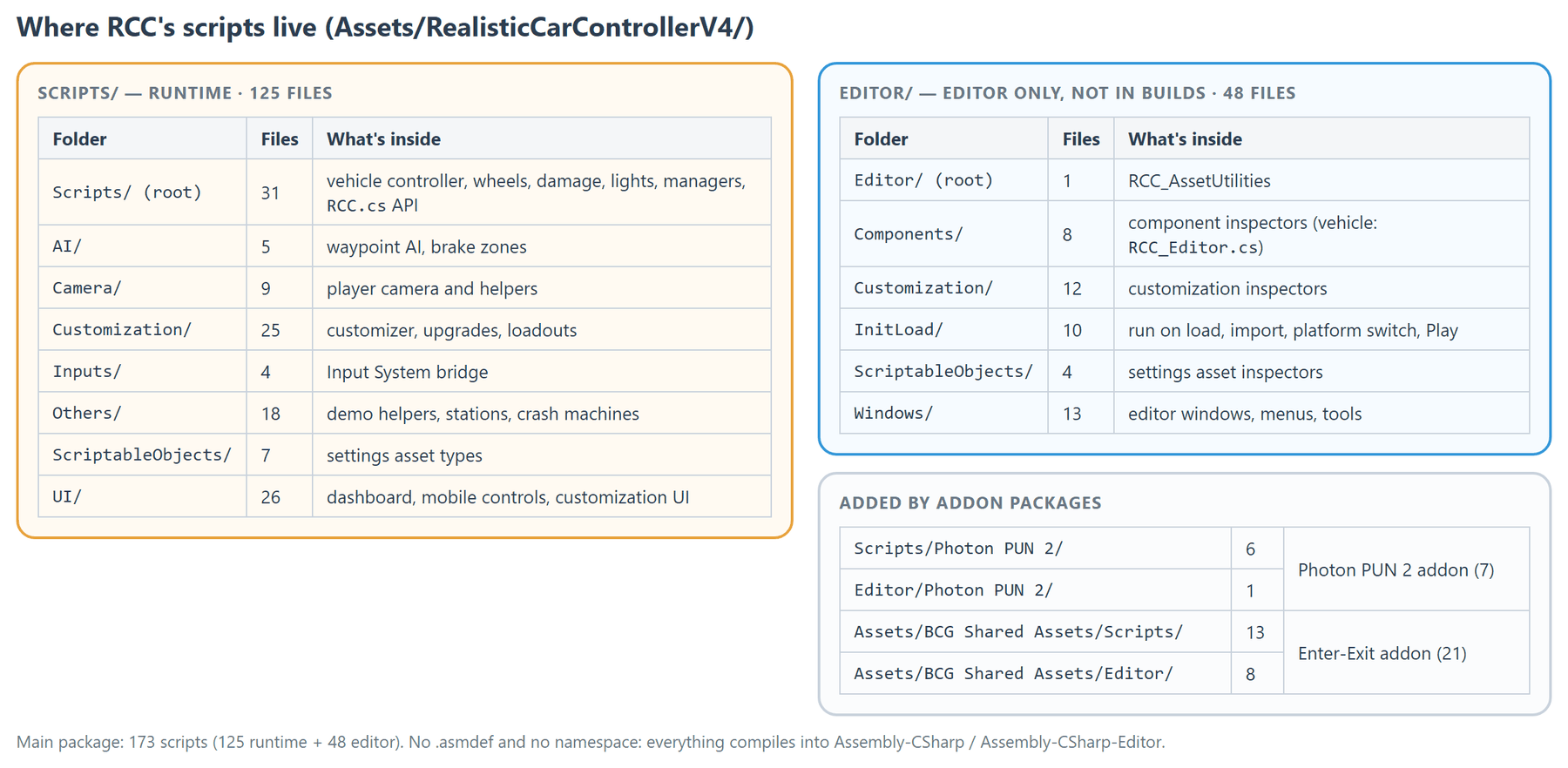Select "dashboard, mobile controls, customization UI"
Viewport: 1568px width, 768px height.
pyautogui.click(x=508, y=497)
